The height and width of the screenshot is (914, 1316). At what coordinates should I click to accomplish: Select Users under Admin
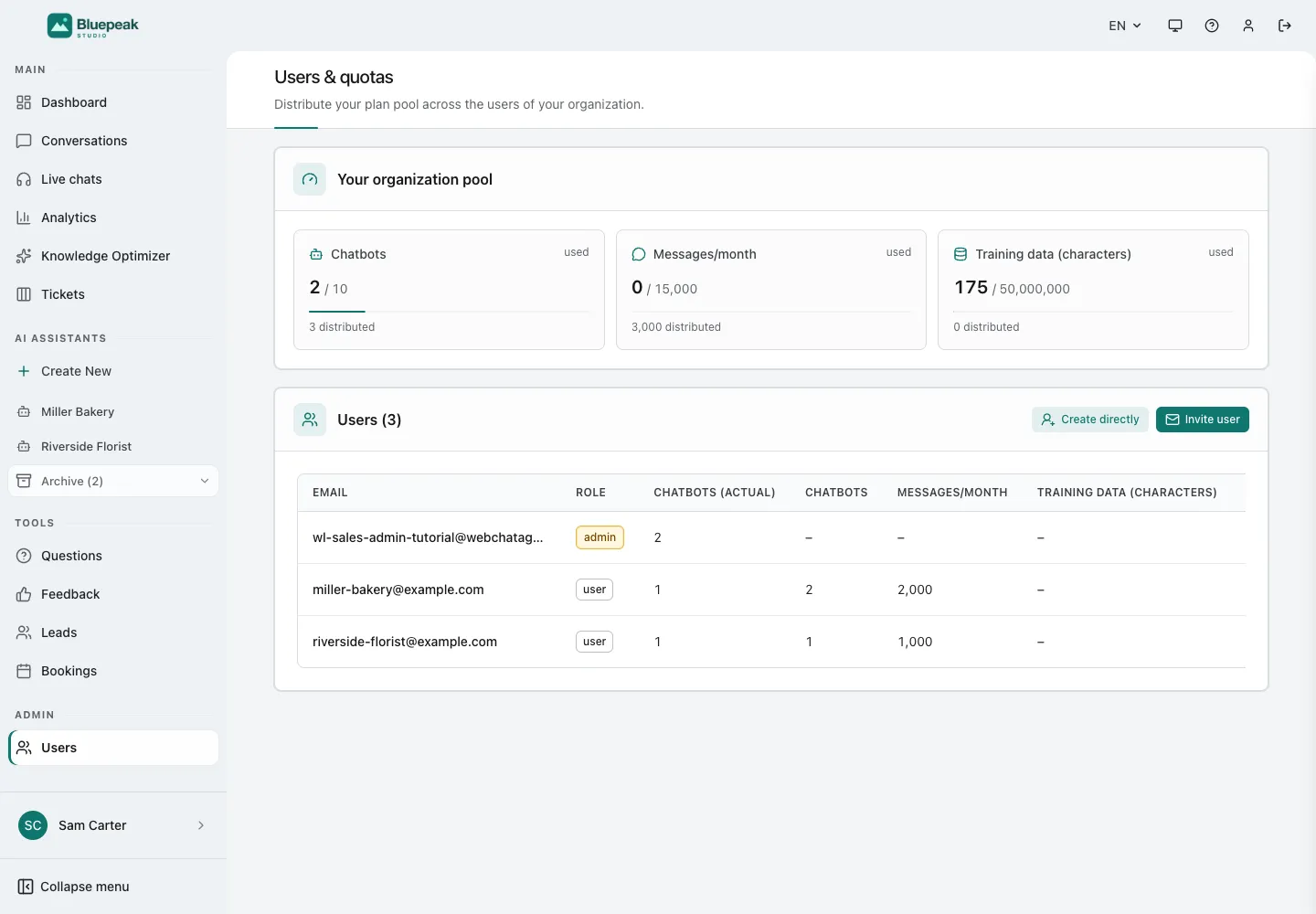coord(113,748)
